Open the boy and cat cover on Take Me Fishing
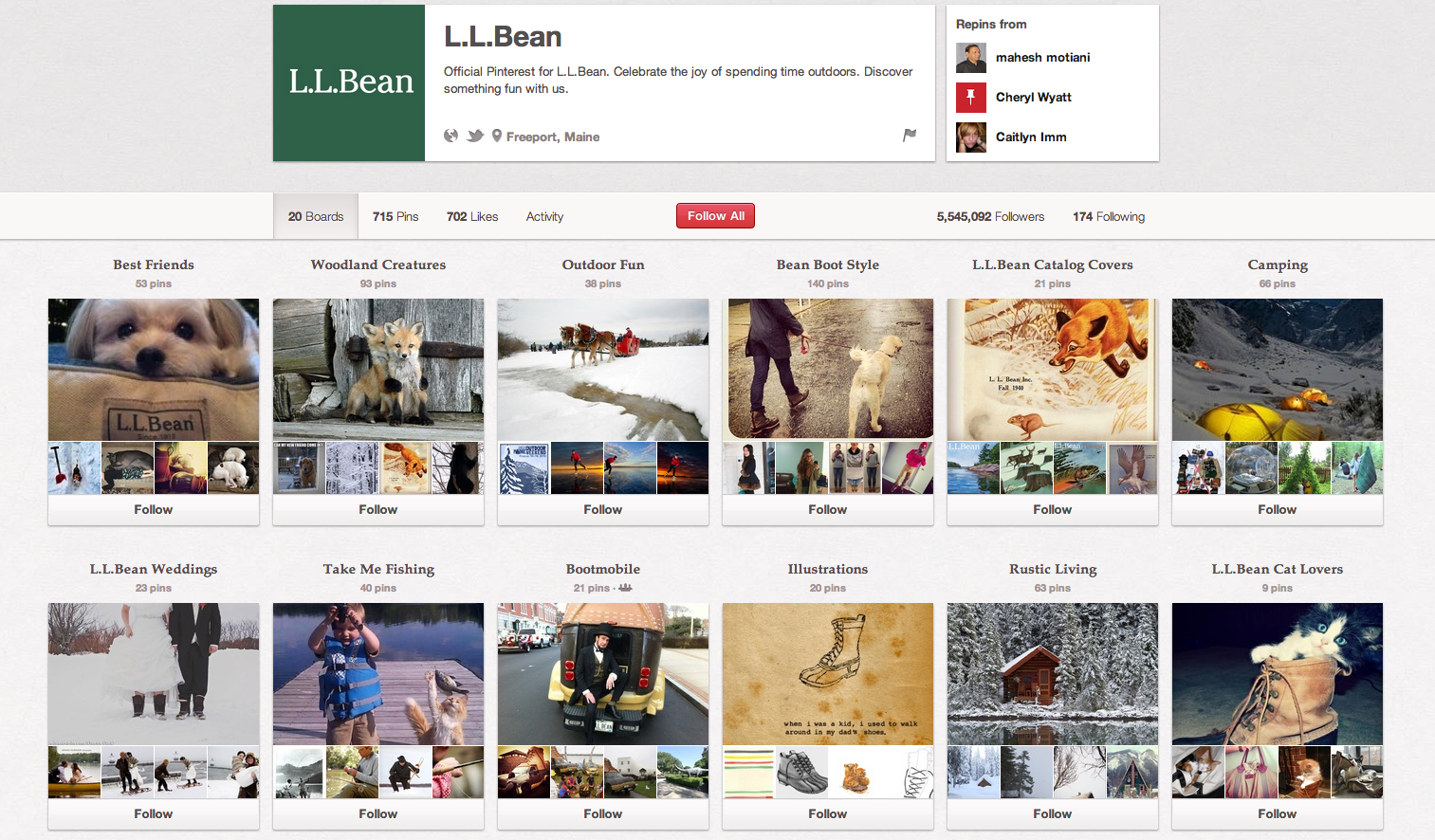This screenshot has width=1435, height=840. tap(378, 674)
